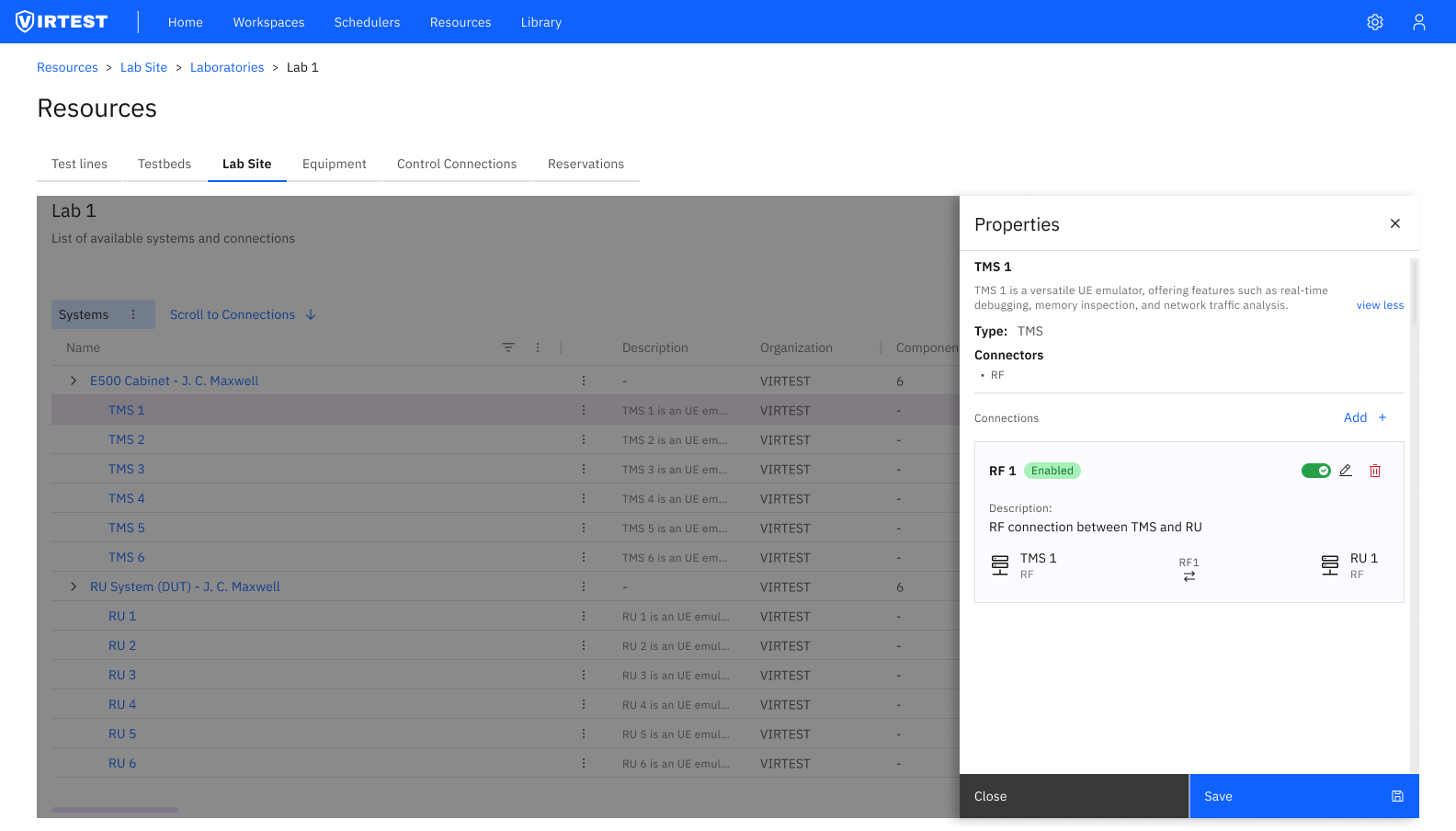Delete the RF 1 connection via trash icon
Viewport: 1456px width, 831px height.
[x=1375, y=471]
